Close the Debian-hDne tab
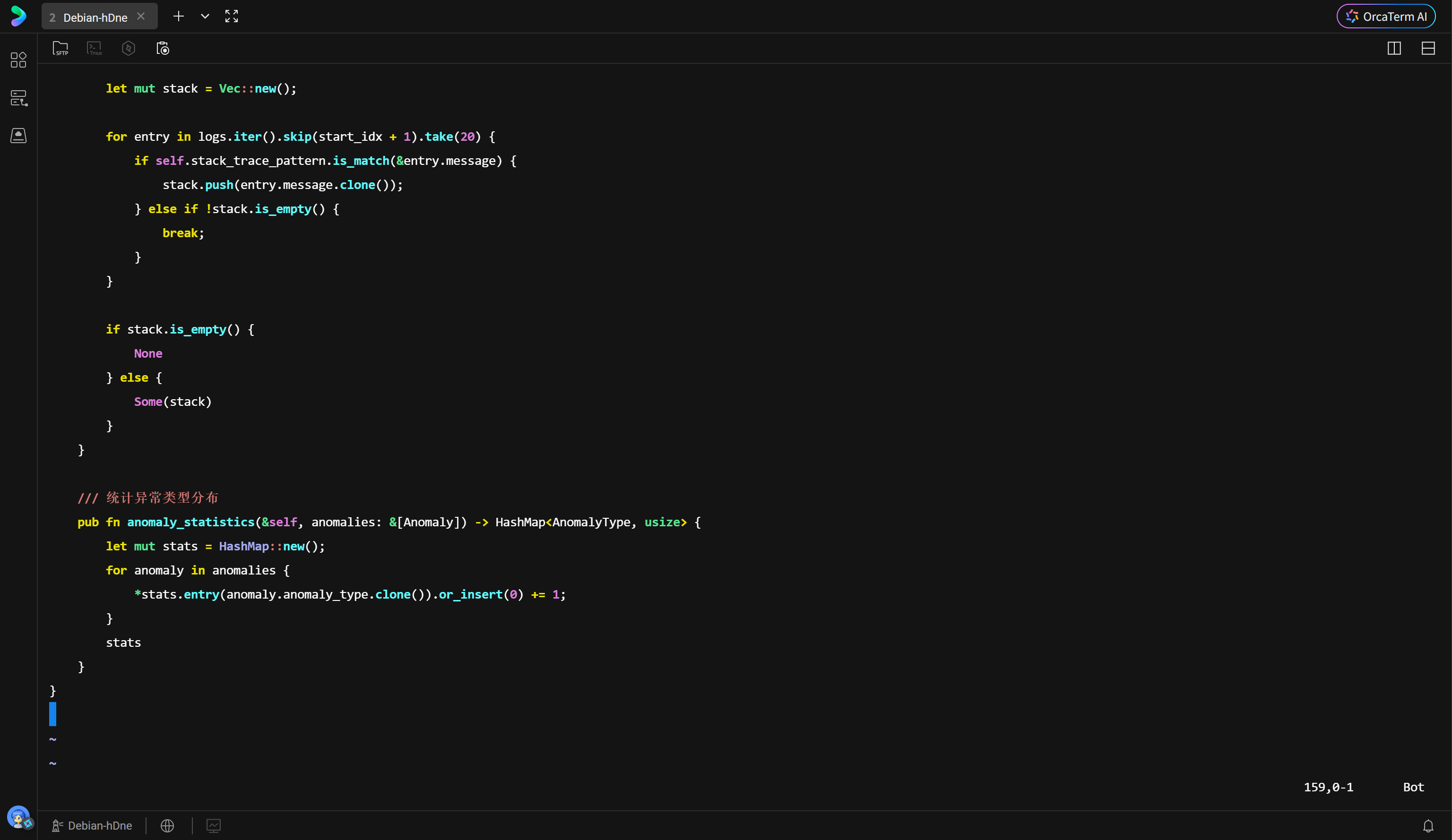1452x840 pixels. point(141,17)
